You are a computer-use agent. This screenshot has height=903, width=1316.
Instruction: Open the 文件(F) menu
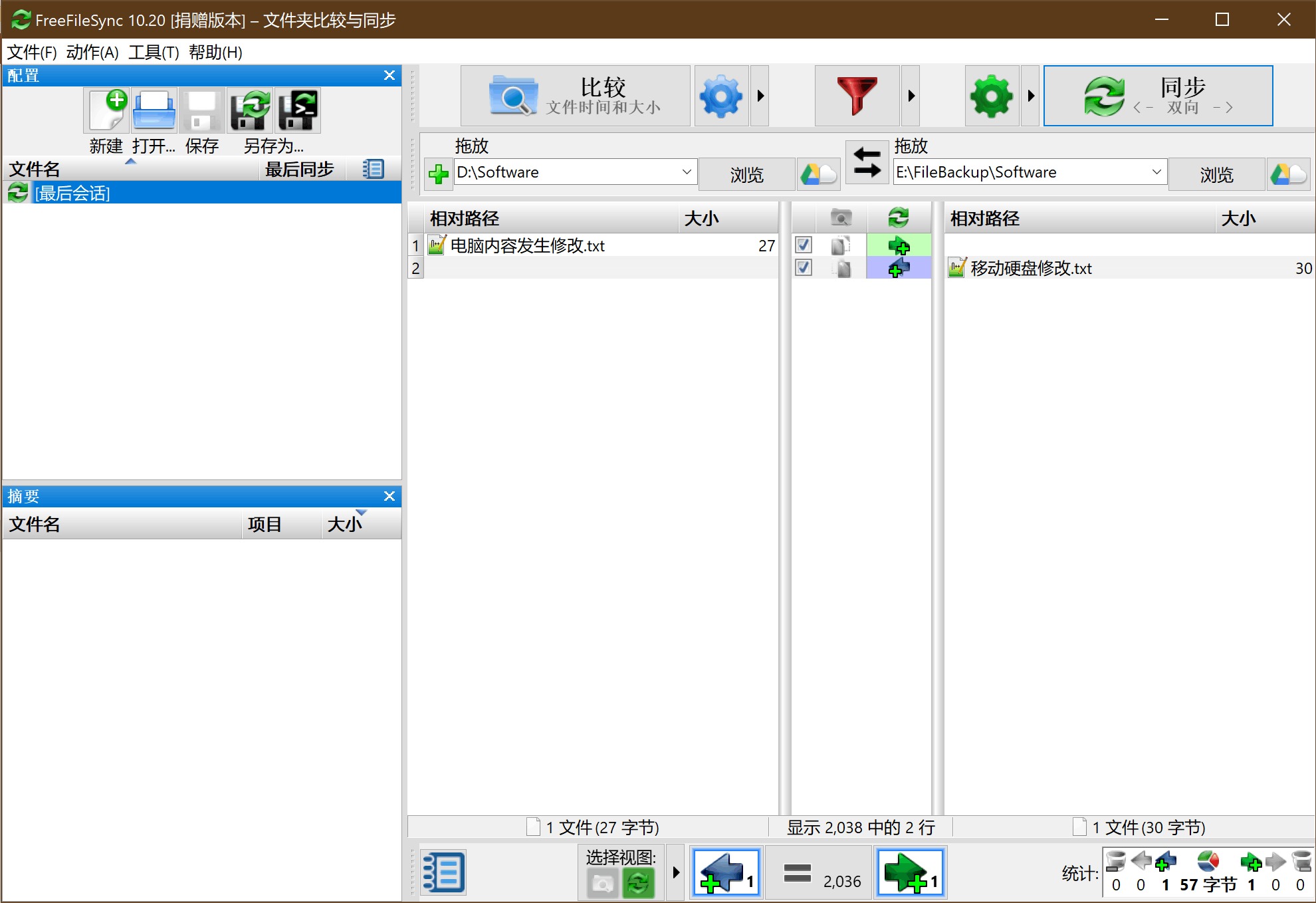[31, 53]
